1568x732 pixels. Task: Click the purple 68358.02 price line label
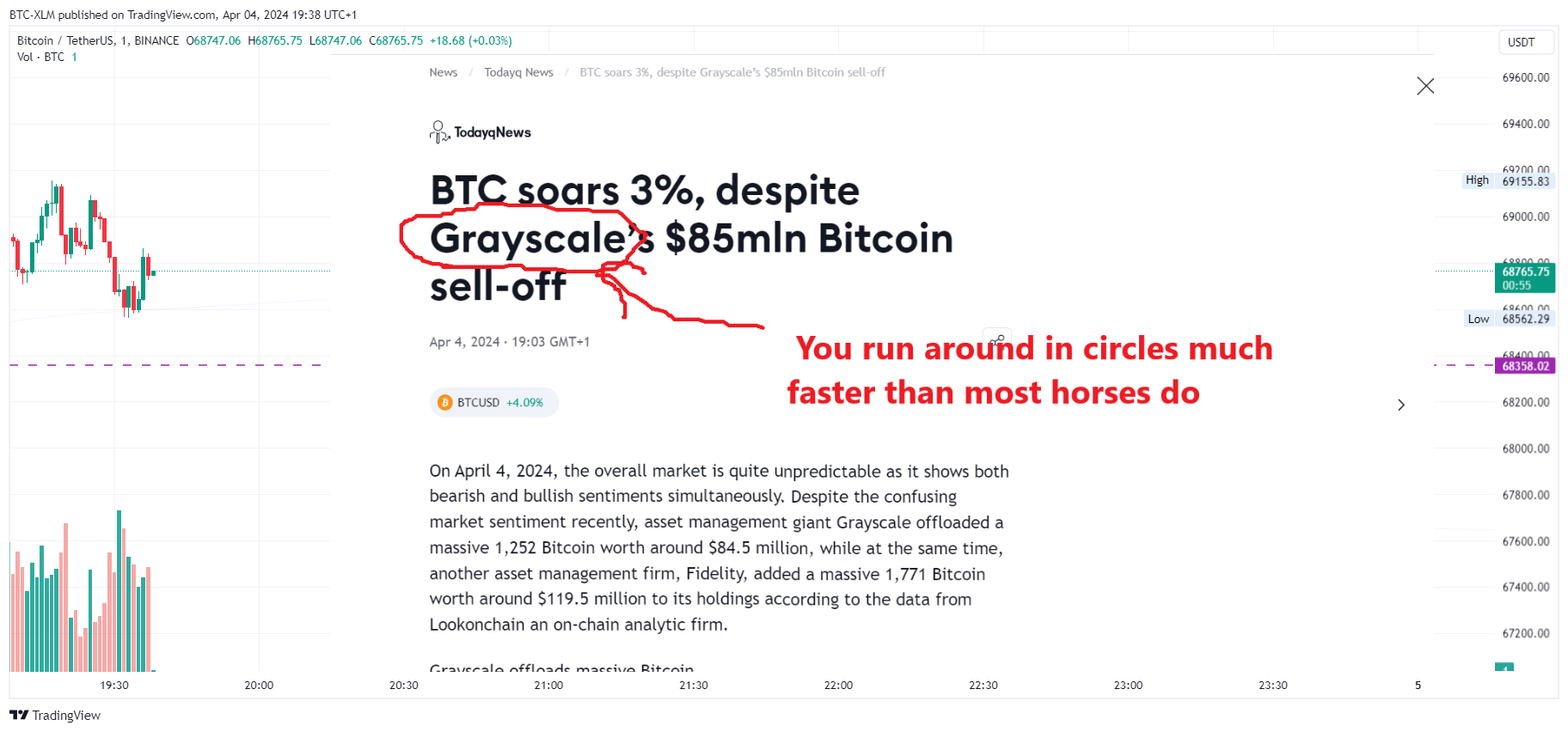(x=1525, y=366)
